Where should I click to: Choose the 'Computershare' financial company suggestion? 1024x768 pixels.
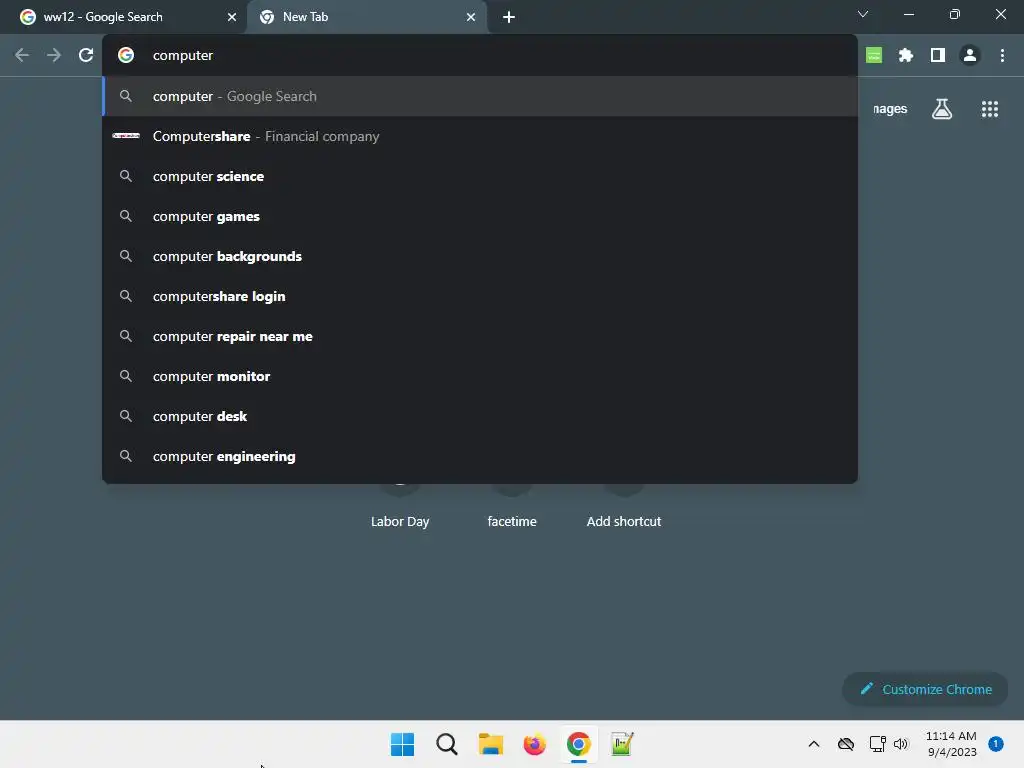[x=480, y=136]
